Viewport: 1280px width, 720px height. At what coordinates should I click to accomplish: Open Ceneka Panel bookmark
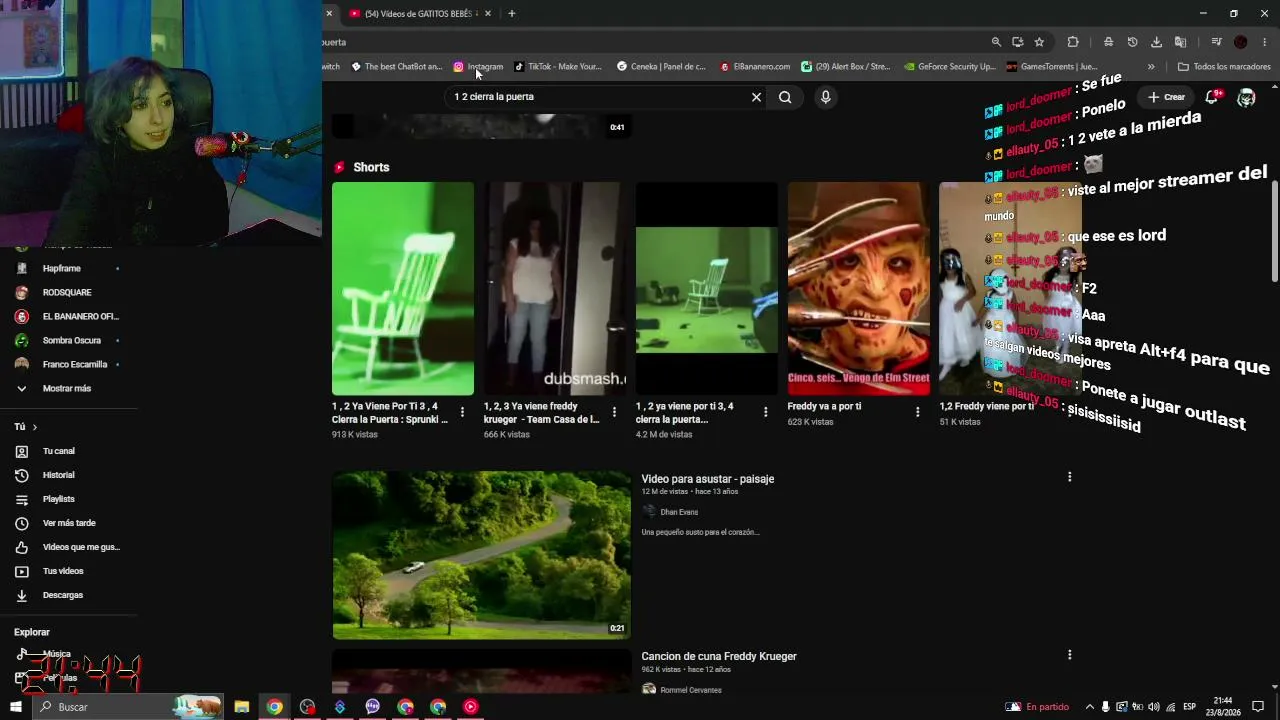click(661, 67)
